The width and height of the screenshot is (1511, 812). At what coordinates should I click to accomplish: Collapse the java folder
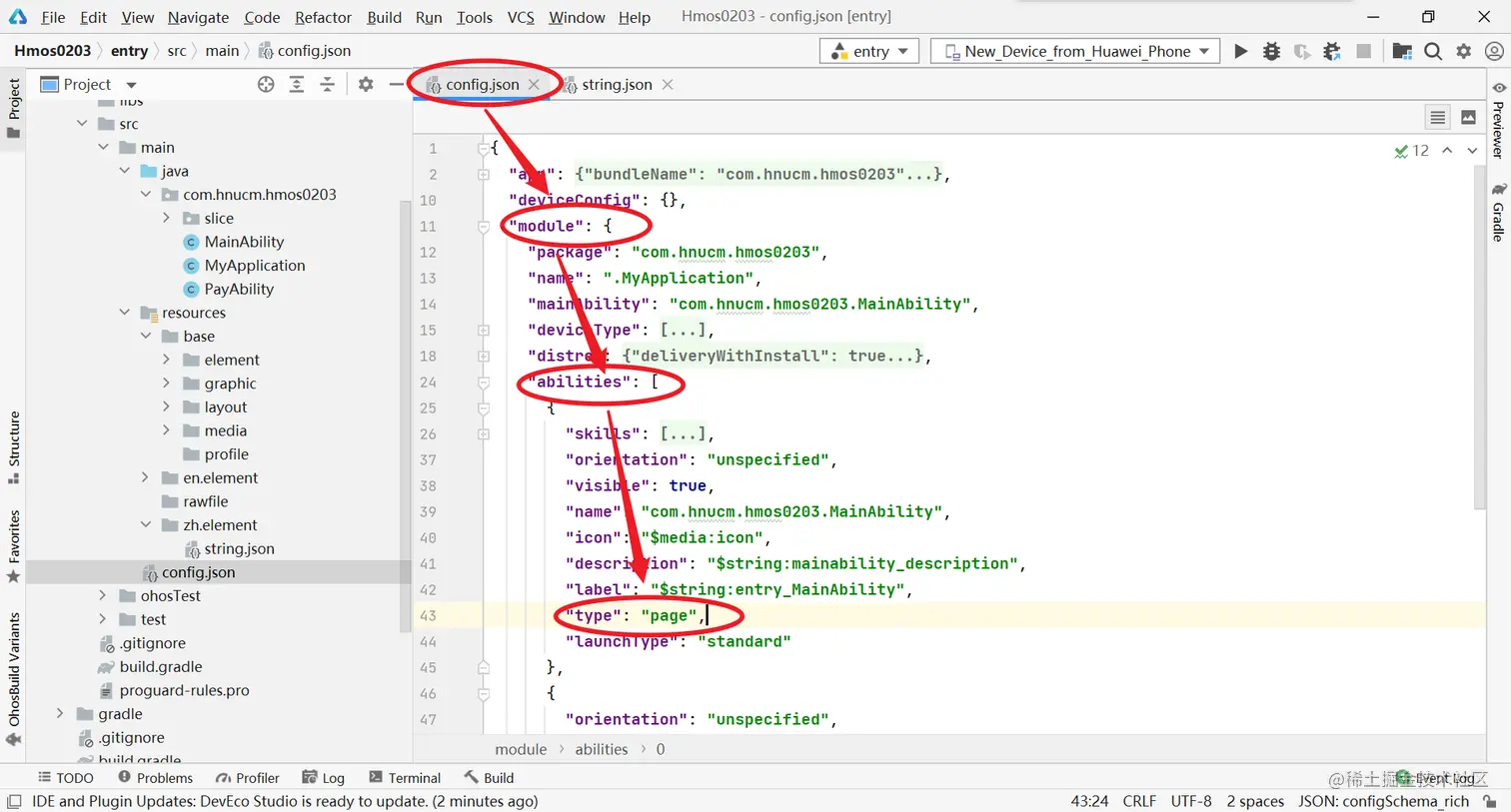click(124, 171)
